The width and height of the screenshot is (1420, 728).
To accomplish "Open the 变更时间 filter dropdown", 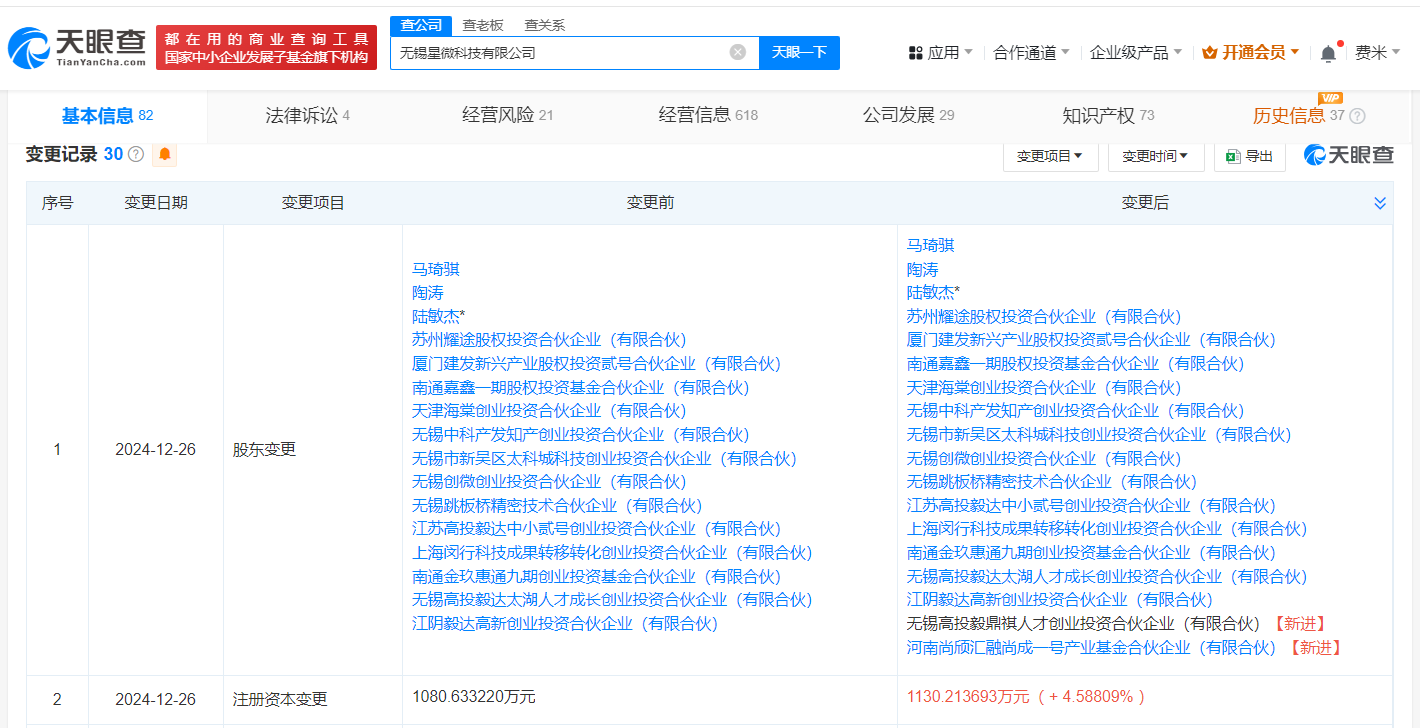I will point(1155,156).
